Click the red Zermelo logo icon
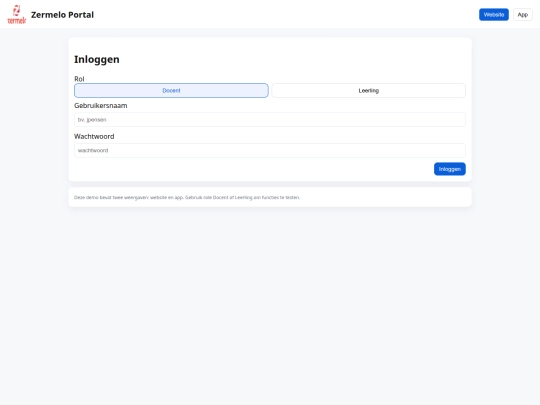 (17, 14)
